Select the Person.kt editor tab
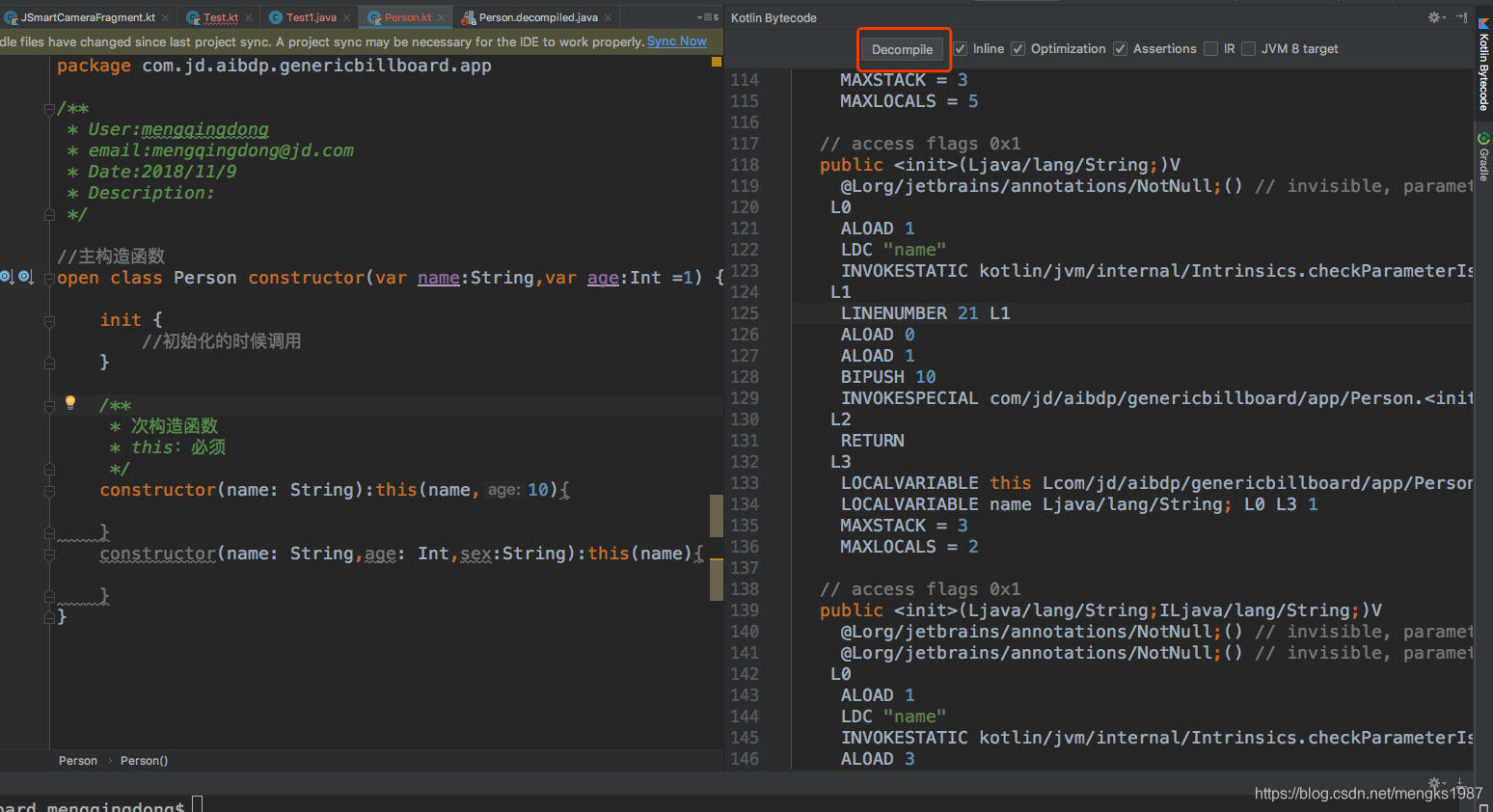 pyautogui.click(x=407, y=17)
